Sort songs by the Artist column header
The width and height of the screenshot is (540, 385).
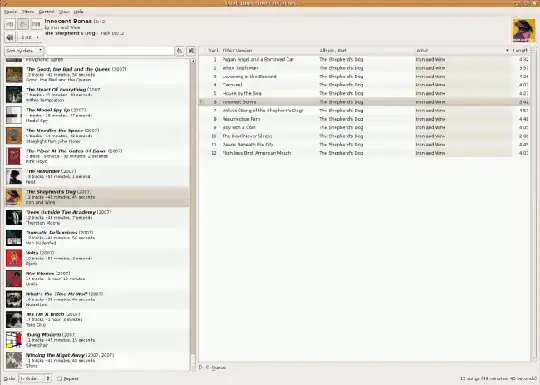[462, 51]
